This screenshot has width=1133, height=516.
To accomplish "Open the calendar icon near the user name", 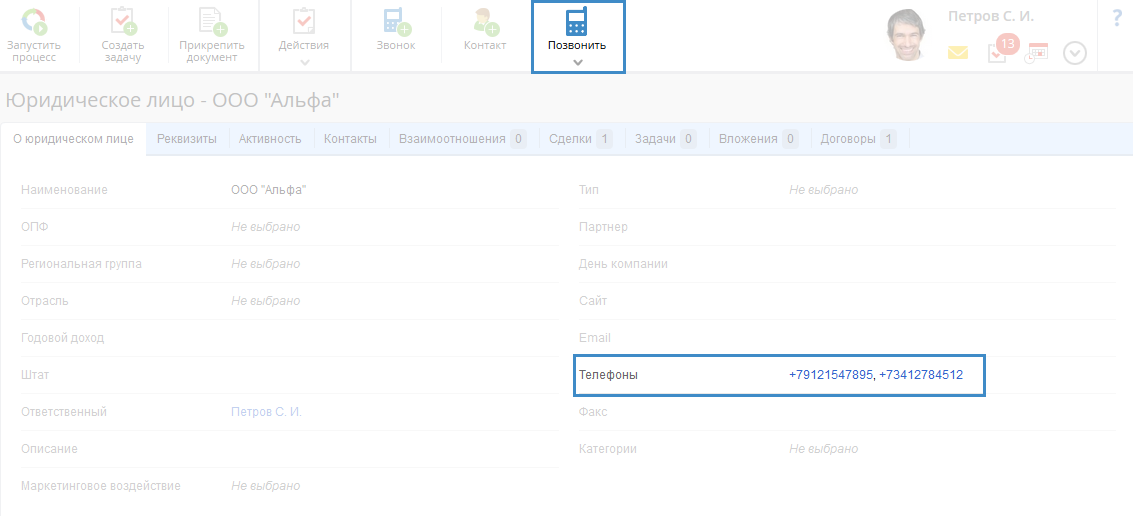I will [1037, 52].
